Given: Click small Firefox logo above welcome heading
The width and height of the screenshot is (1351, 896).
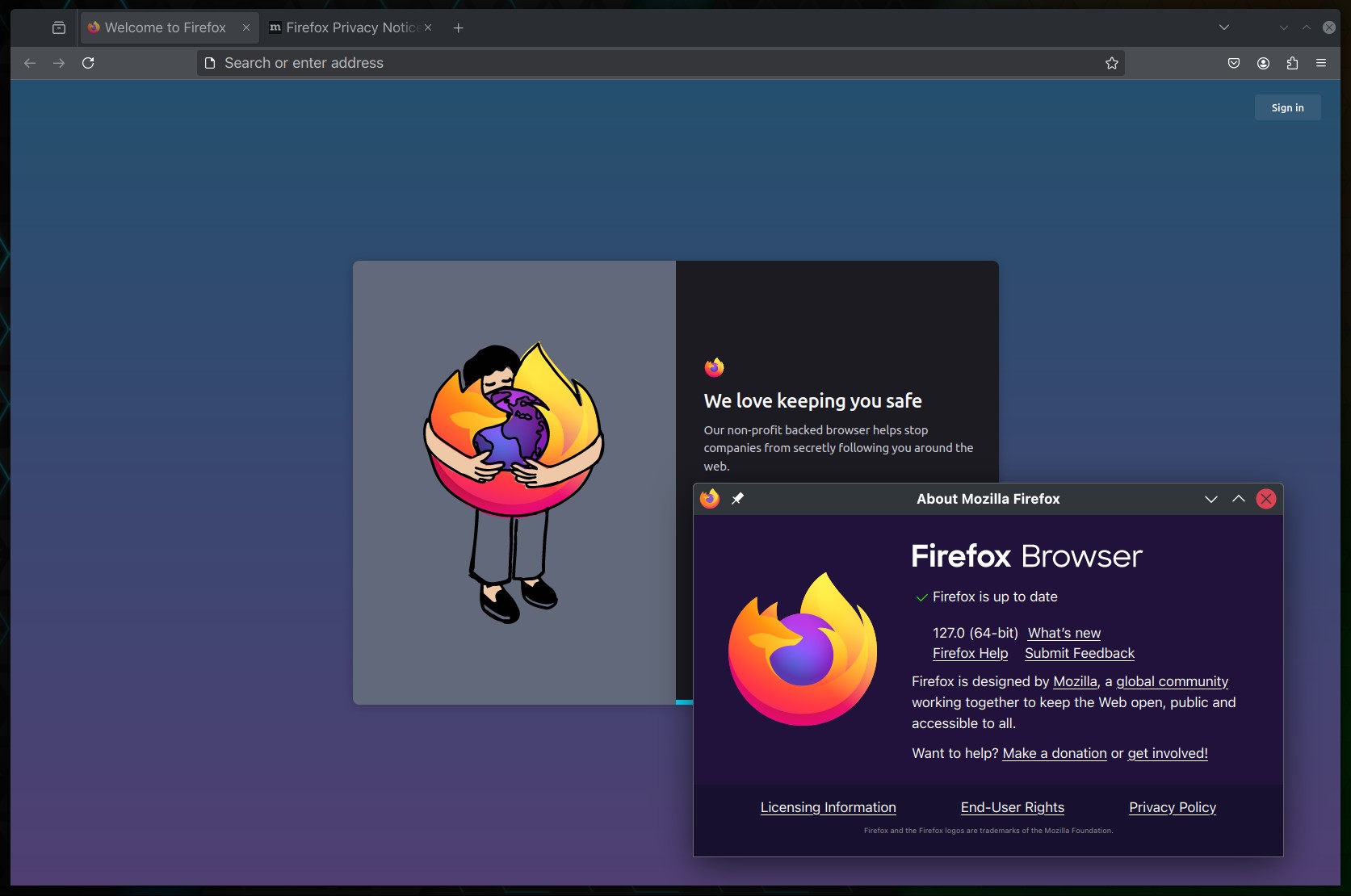Looking at the screenshot, I should click(x=715, y=367).
